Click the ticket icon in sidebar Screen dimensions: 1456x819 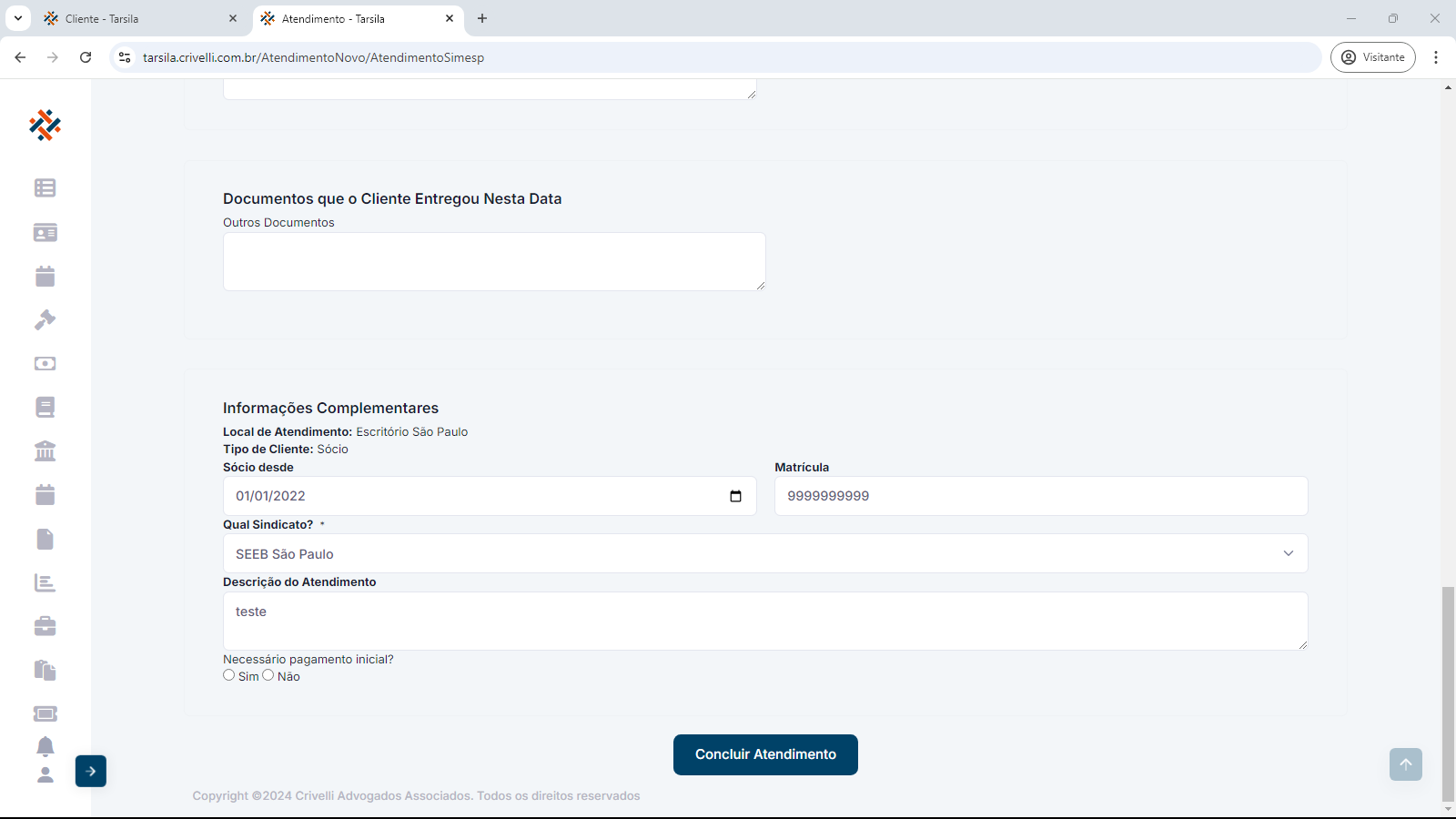[x=45, y=713]
